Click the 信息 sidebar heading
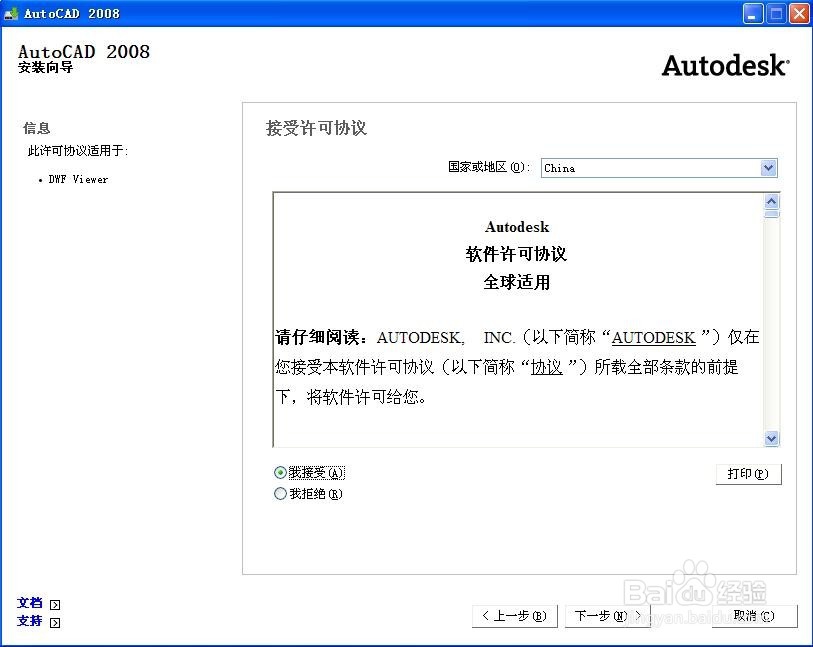The image size is (813, 647). pos(36,128)
